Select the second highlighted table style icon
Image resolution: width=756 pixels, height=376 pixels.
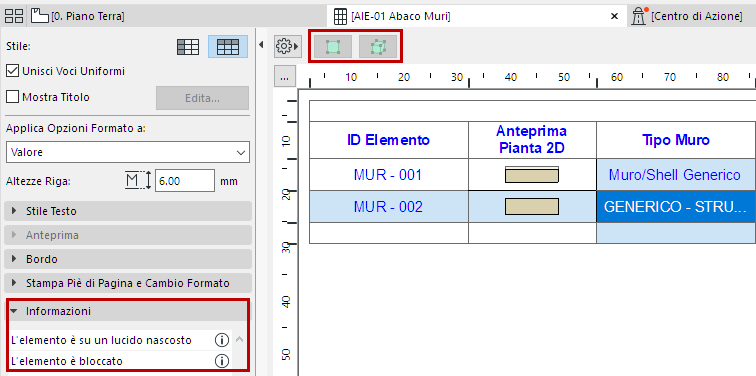click(x=228, y=47)
